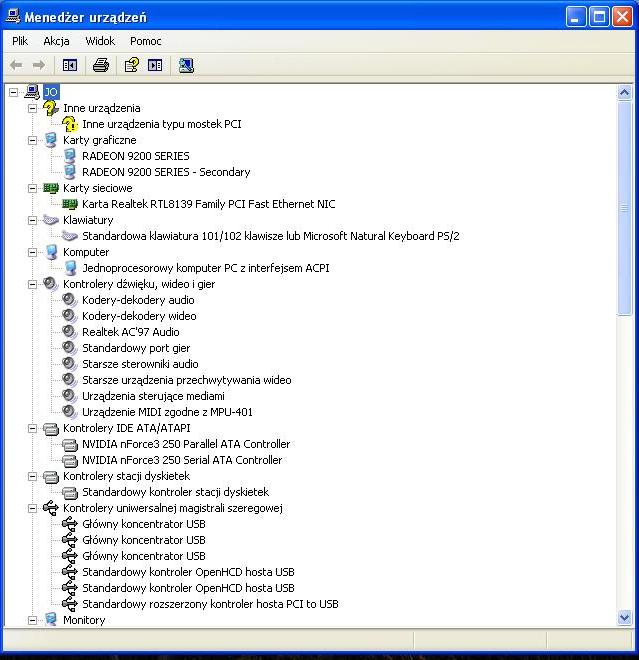Click the action pane toolbar icon next to Properties

click(x=155, y=65)
